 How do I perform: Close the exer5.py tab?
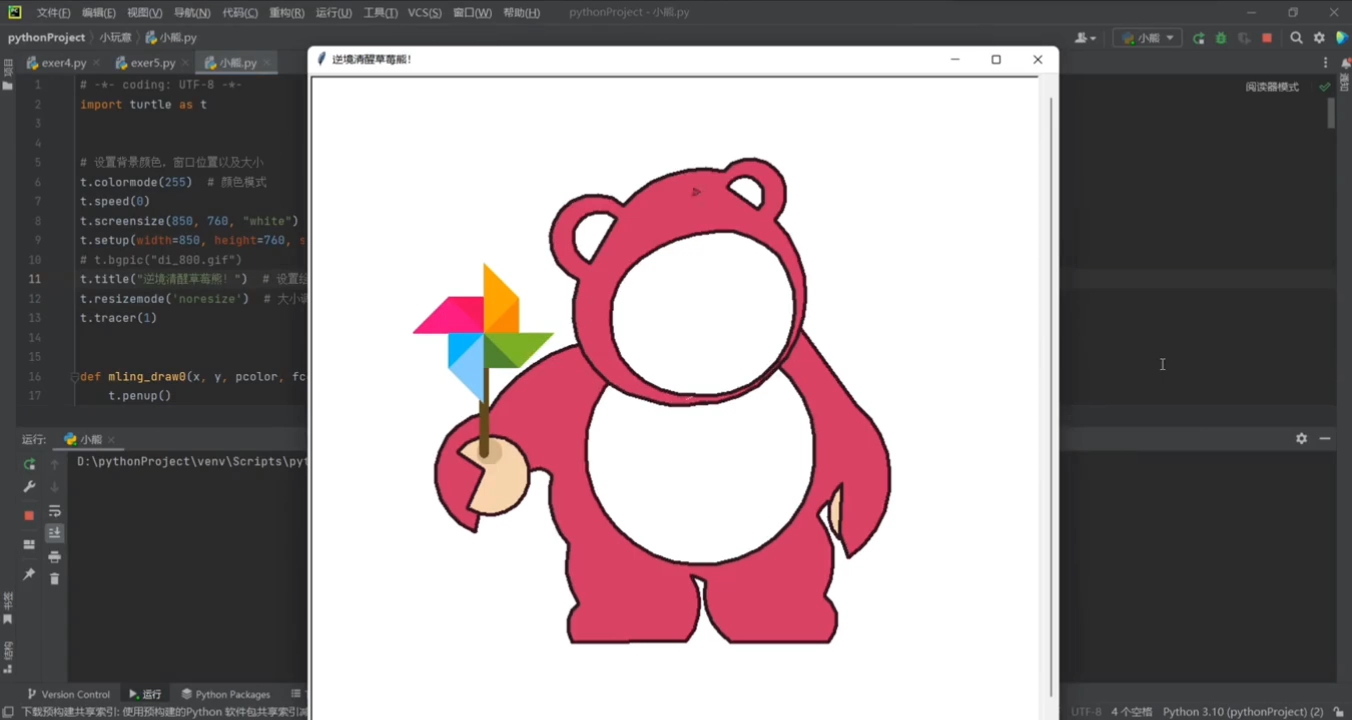point(185,63)
